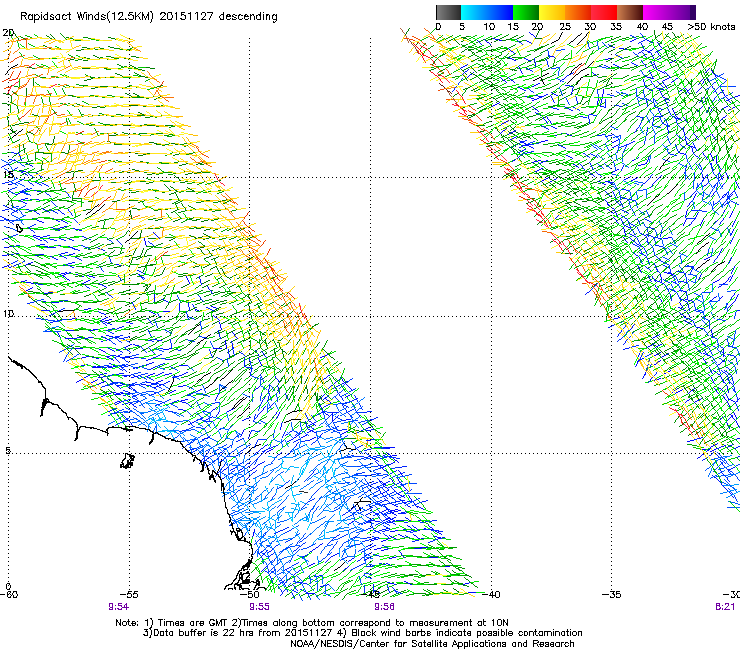This screenshot has height=650, width=740.
Task: Click the '20151127 descending' date text
Action: point(218,16)
